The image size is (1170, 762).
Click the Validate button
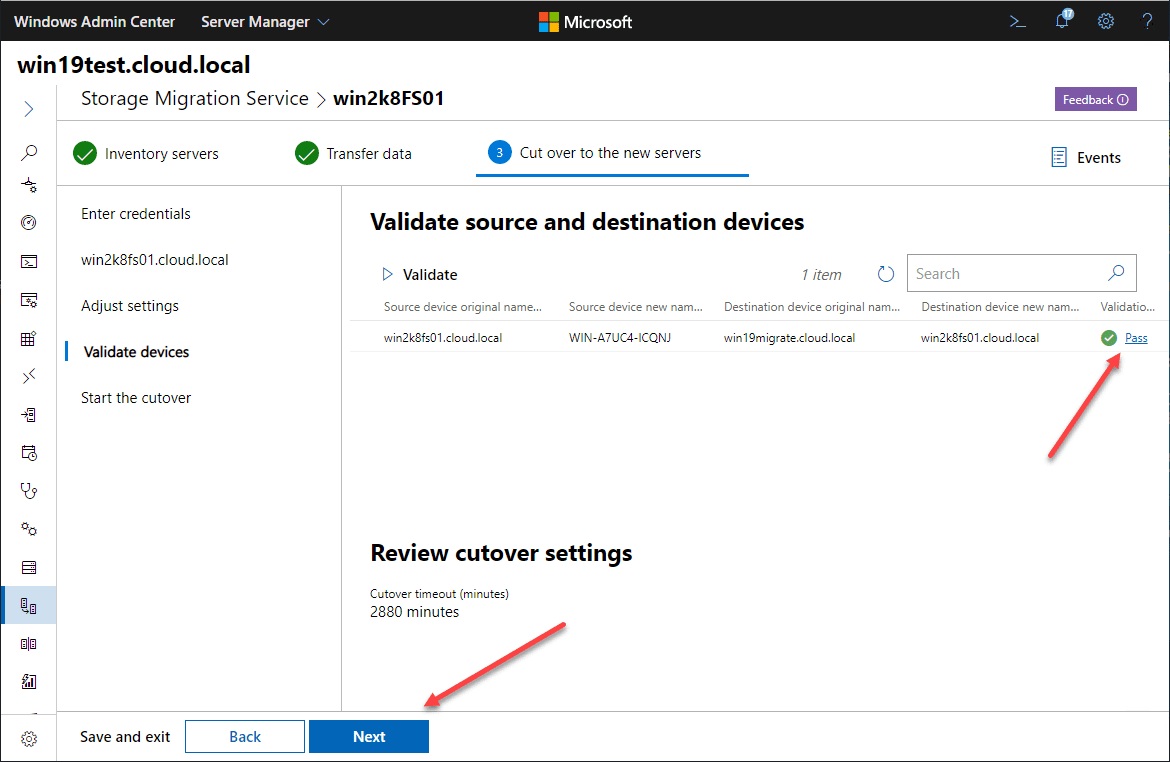(x=420, y=275)
